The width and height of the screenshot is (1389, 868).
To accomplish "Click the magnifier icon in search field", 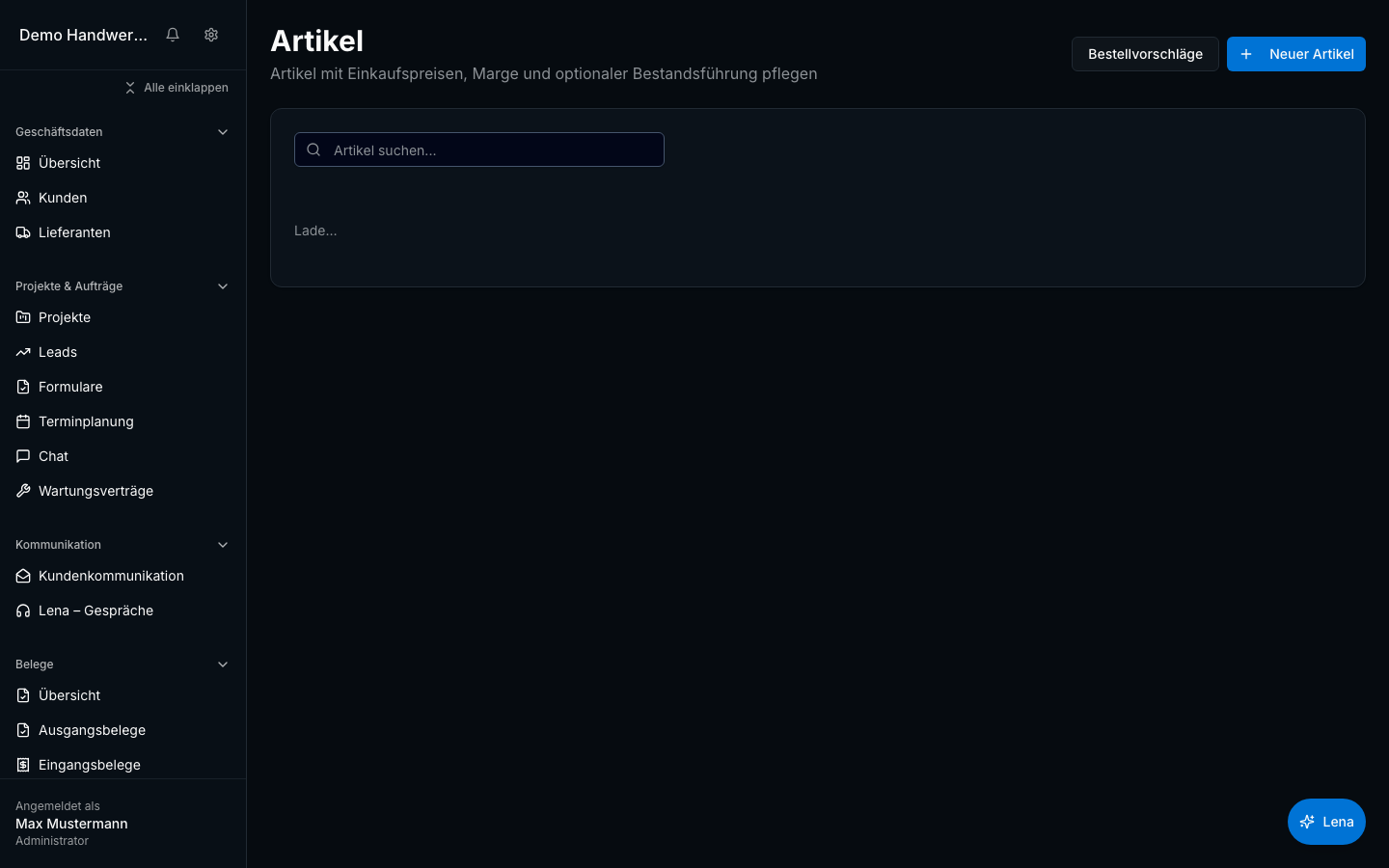I will coord(313,149).
